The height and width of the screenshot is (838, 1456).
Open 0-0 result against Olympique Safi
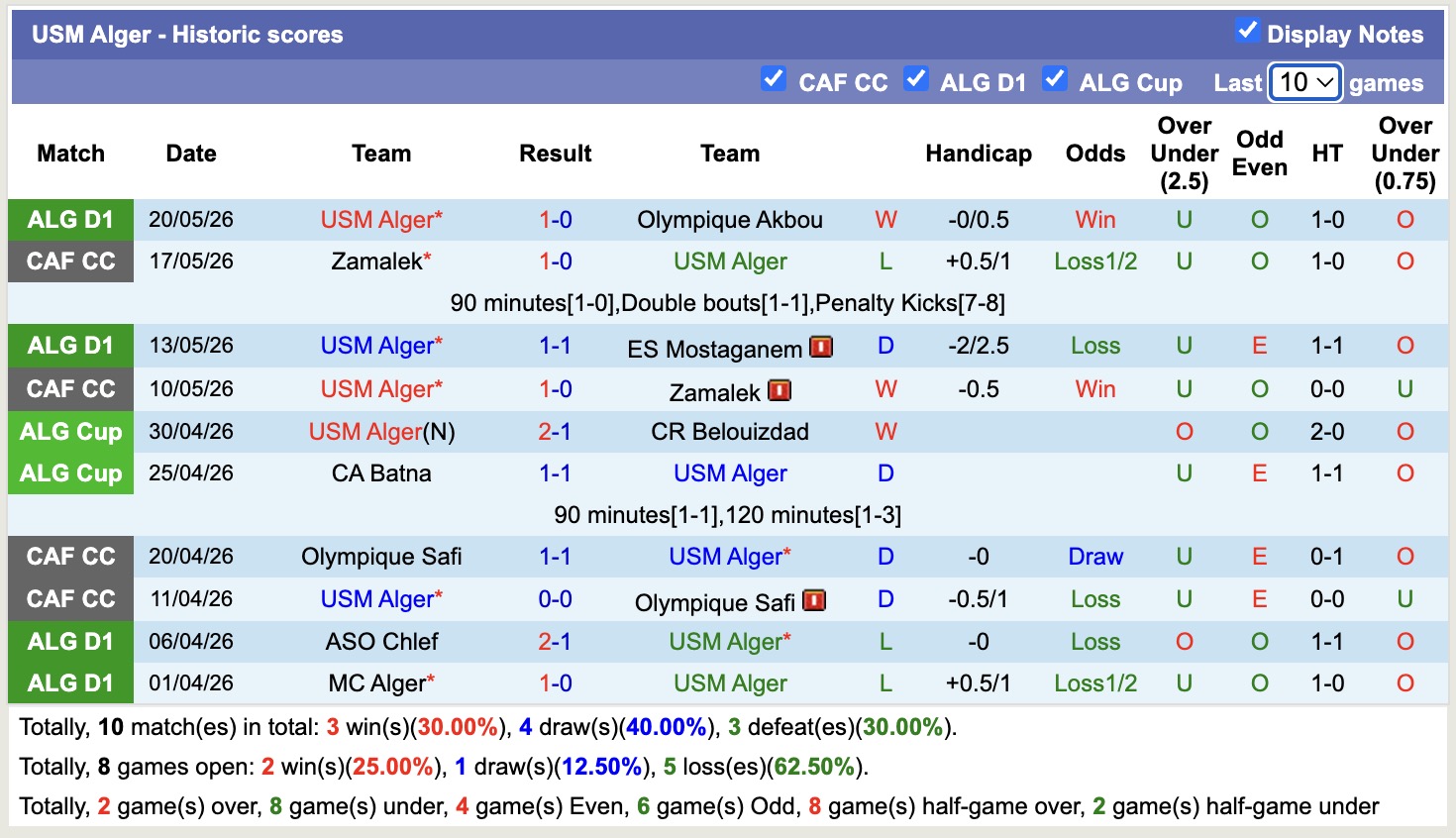click(x=556, y=599)
